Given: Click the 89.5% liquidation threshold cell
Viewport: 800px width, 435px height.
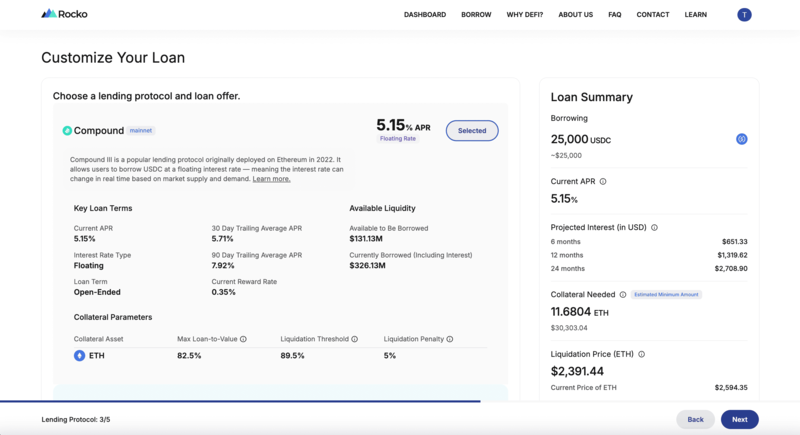Looking at the screenshot, I should [292, 356].
